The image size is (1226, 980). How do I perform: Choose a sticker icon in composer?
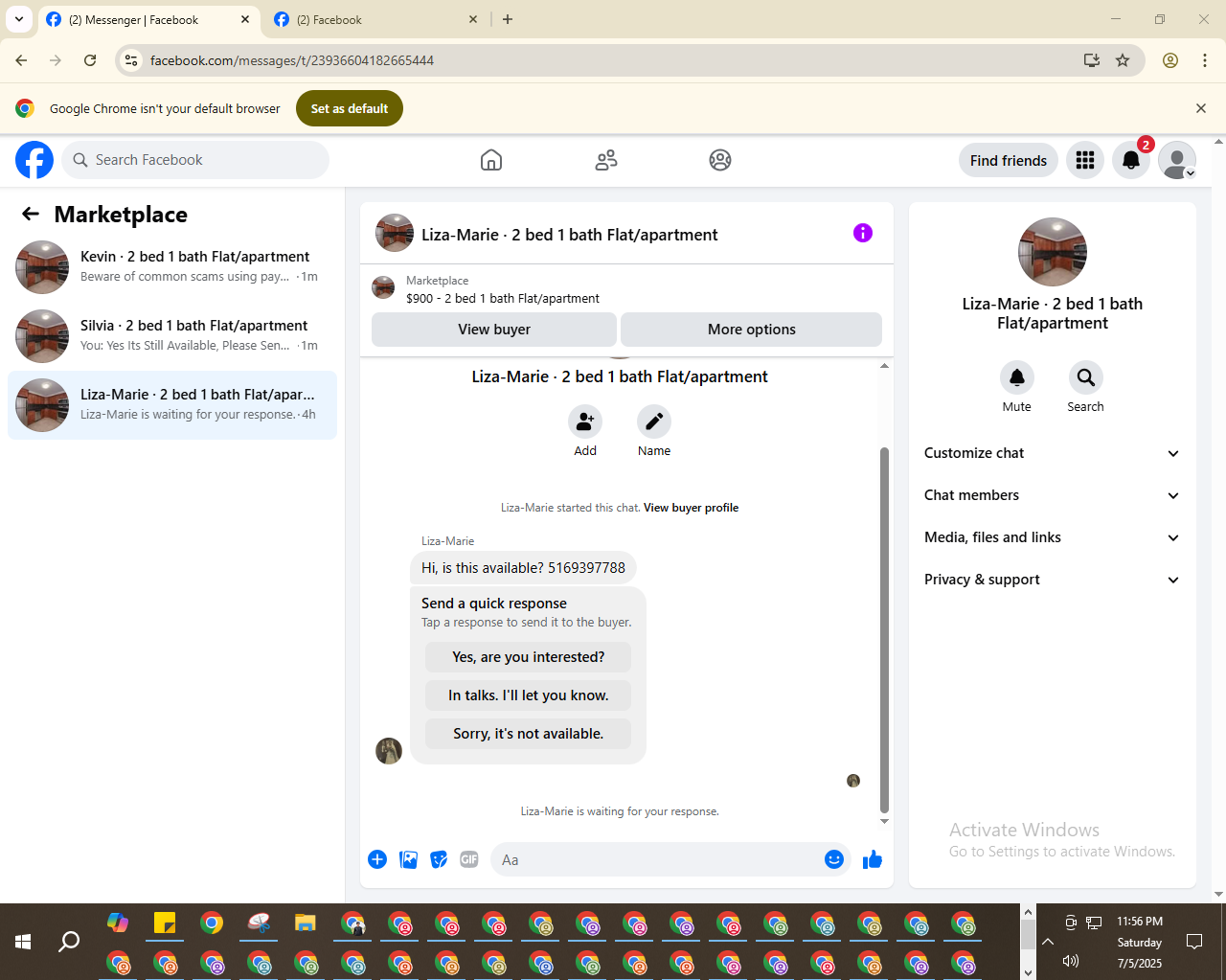click(439, 859)
